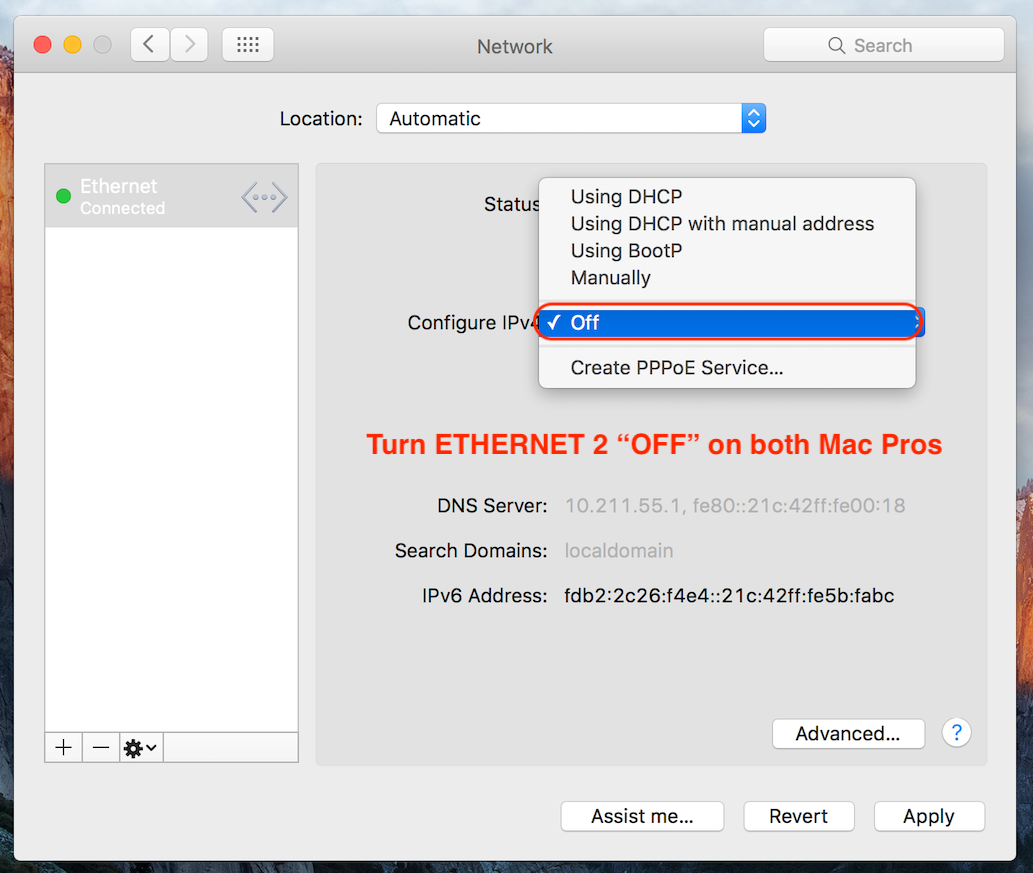Open help with question mark button

pyautogui.click(x=956, y=733)
